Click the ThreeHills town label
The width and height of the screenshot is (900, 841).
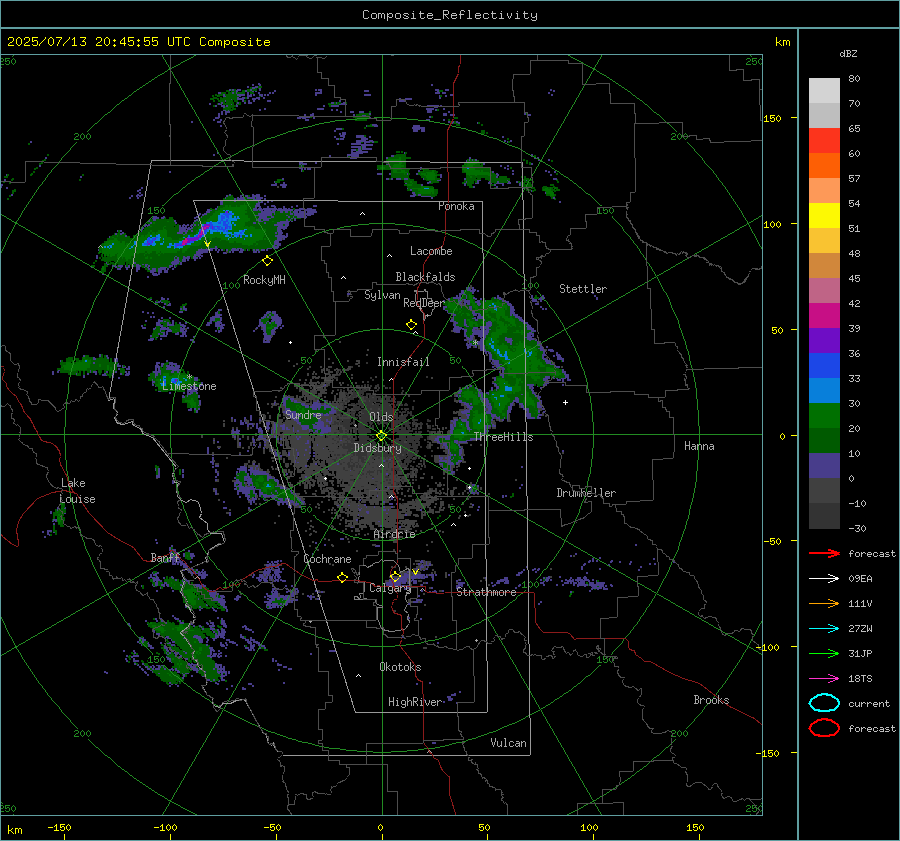point(503,437)
